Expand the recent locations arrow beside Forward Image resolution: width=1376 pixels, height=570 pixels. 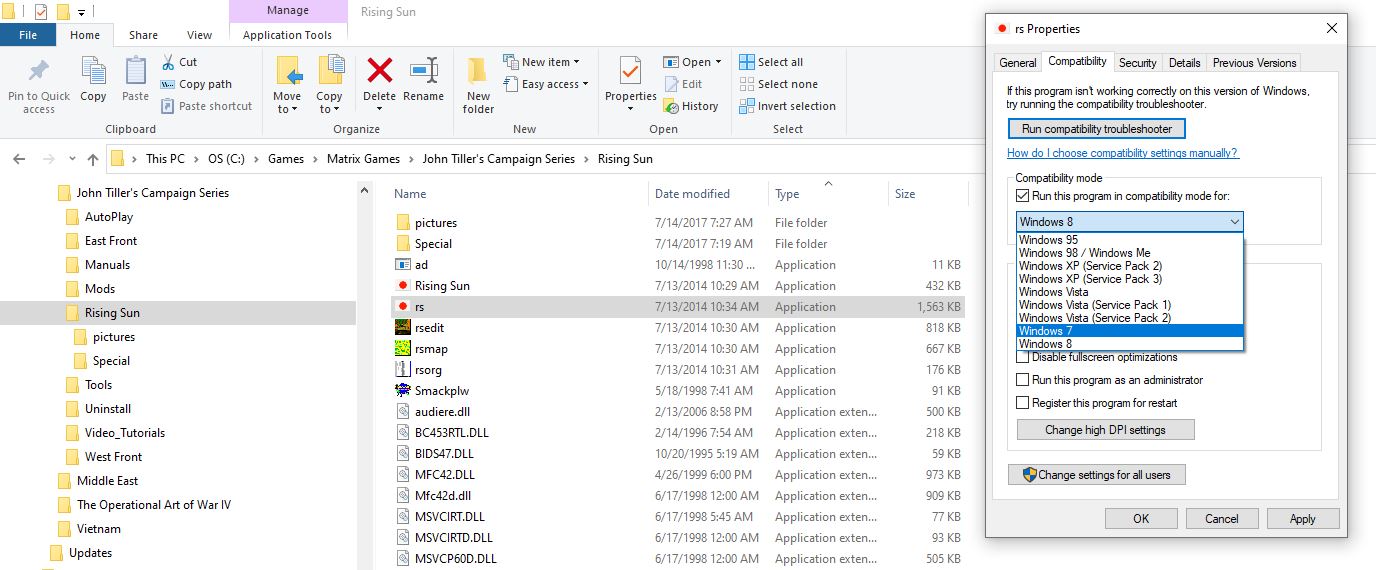pos(70,158)
